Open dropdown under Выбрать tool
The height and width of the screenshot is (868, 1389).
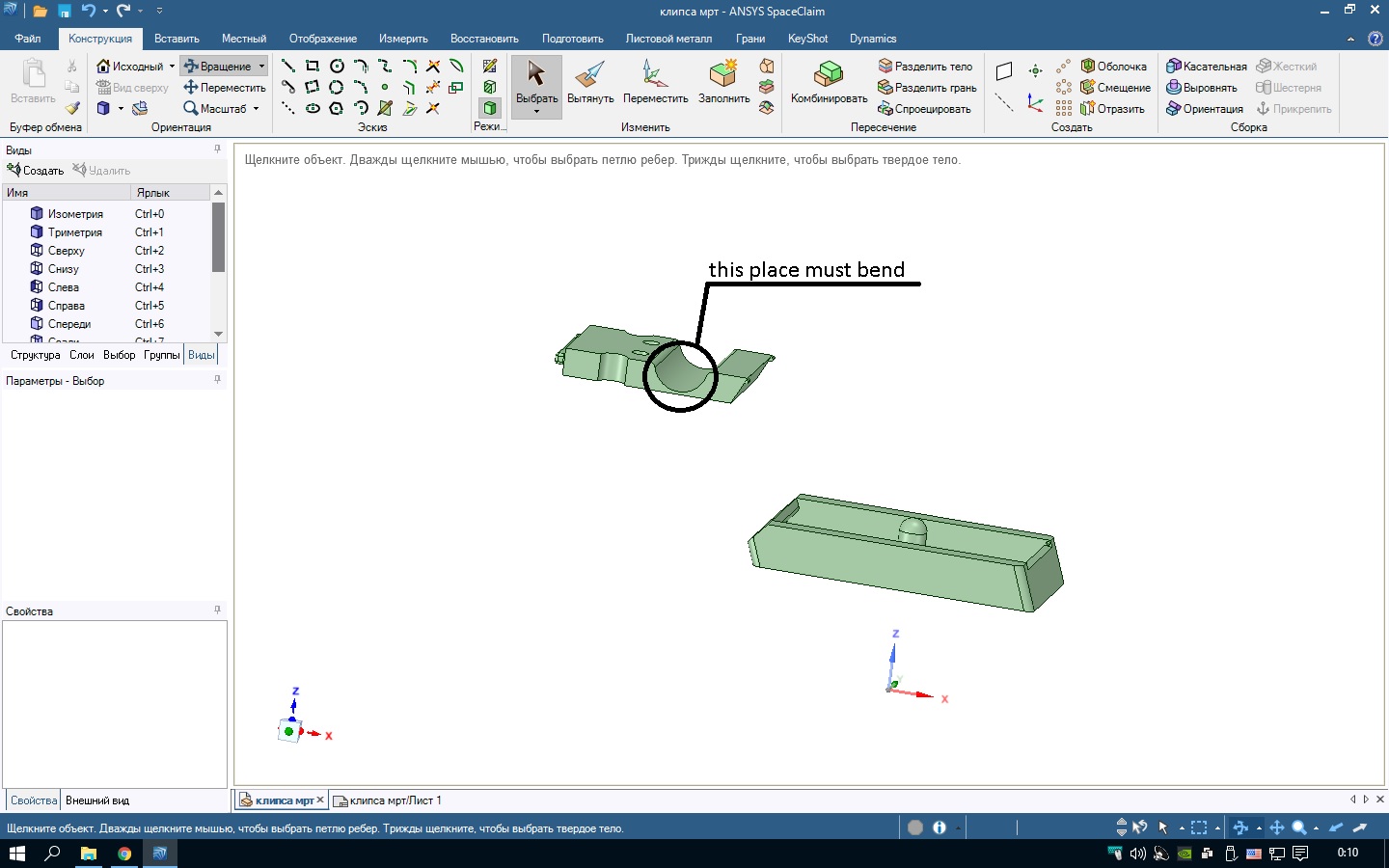pos(536,112)
